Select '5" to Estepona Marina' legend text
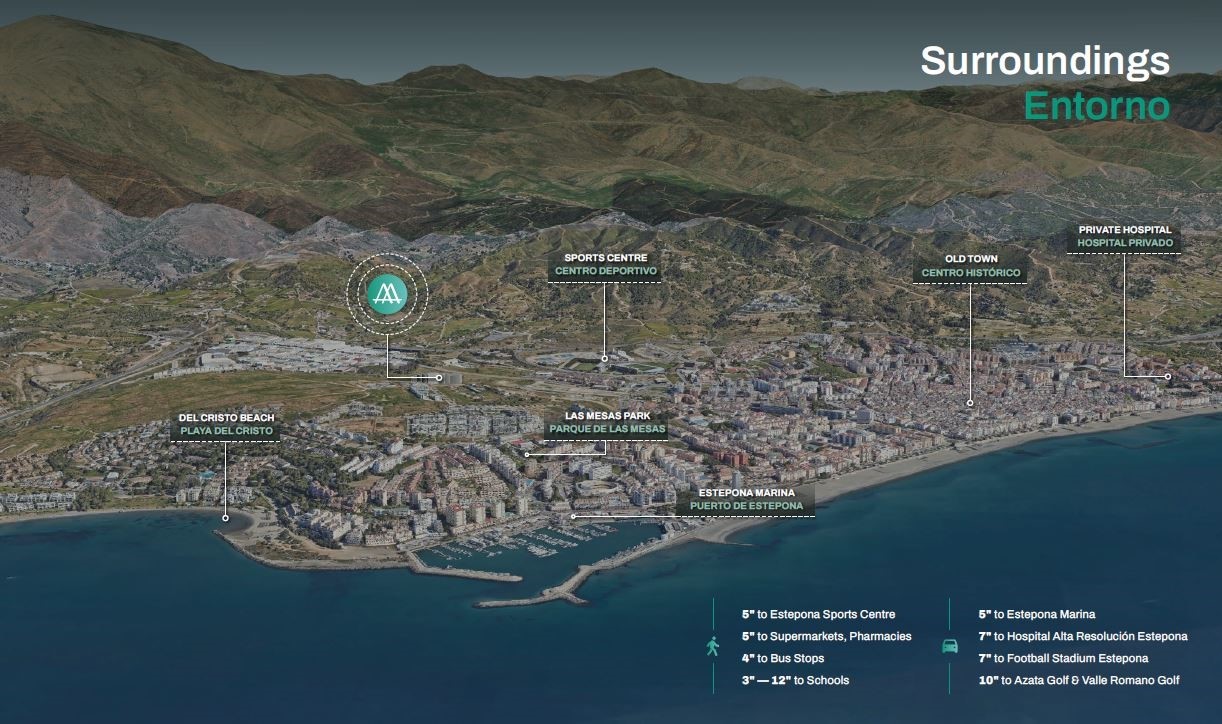Image resolution: width=1222 pixels, height=724 pixels. coord(1036,614)
